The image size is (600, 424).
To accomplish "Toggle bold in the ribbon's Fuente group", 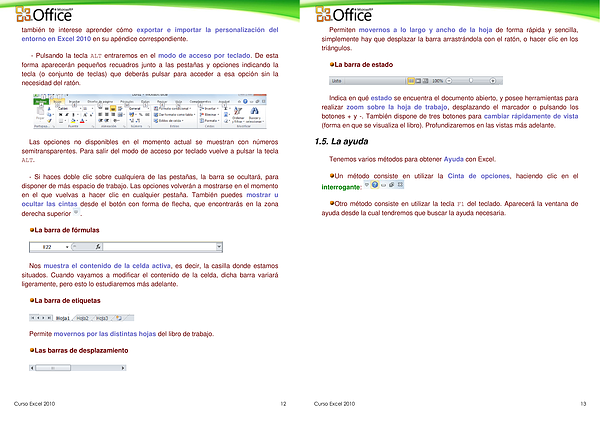I will (x=61, y=114).
